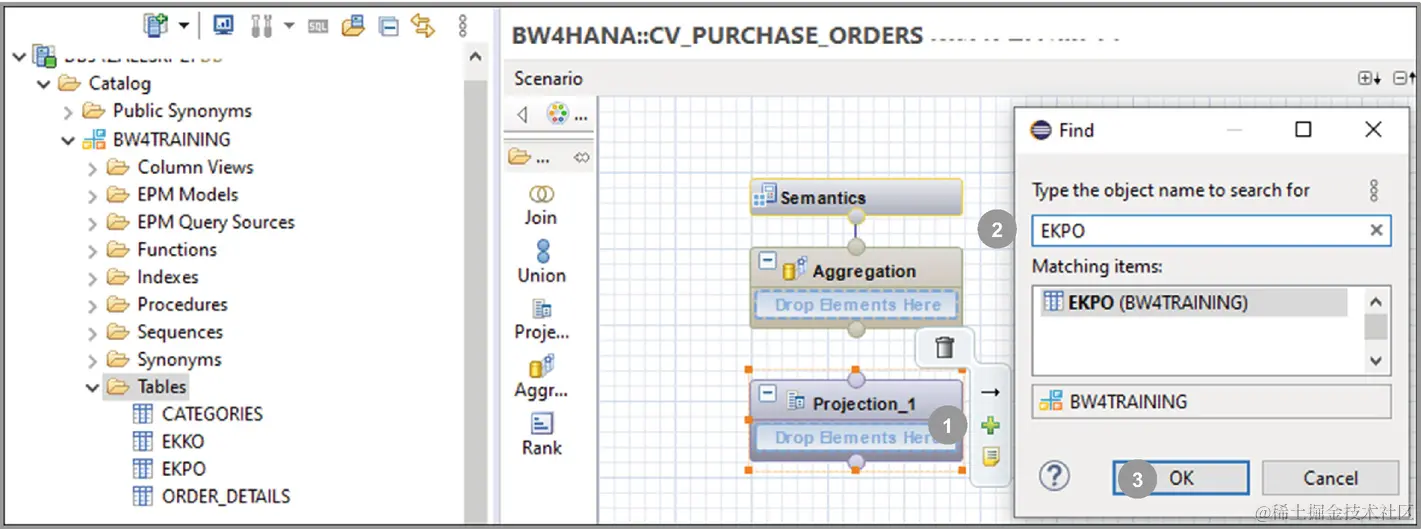
Task: Confirm the Find dialog with OK
Action: coord(1181,478)
